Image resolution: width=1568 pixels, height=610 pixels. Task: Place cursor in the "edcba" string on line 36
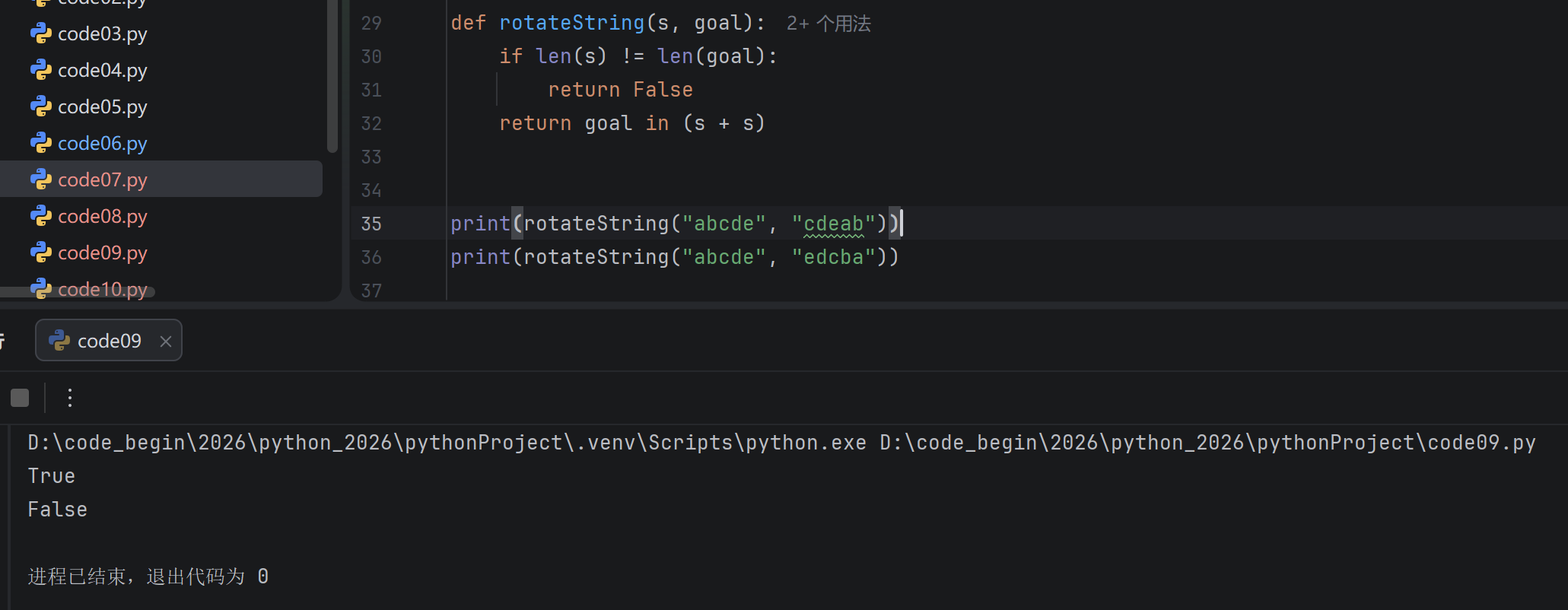click(x=834, y=257)
